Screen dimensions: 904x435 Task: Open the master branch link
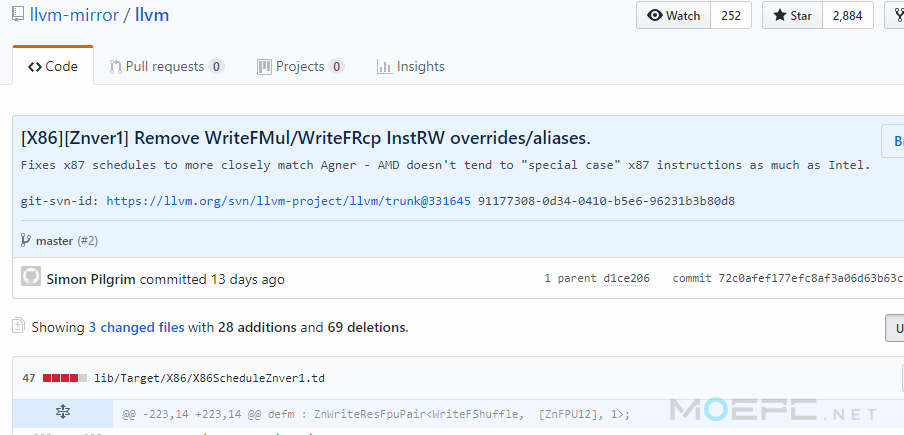click(x=54, y=241)
